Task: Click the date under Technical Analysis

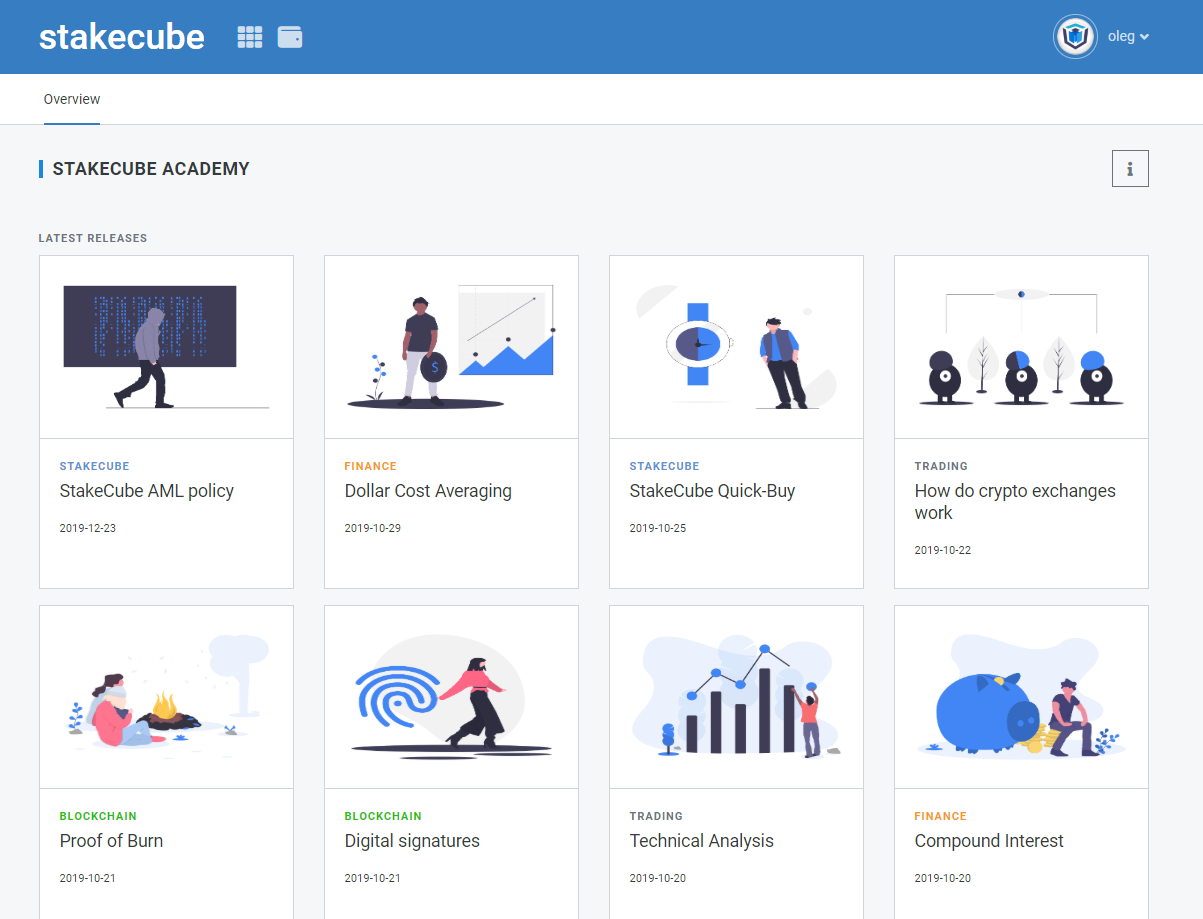Action: coord(658,878)
